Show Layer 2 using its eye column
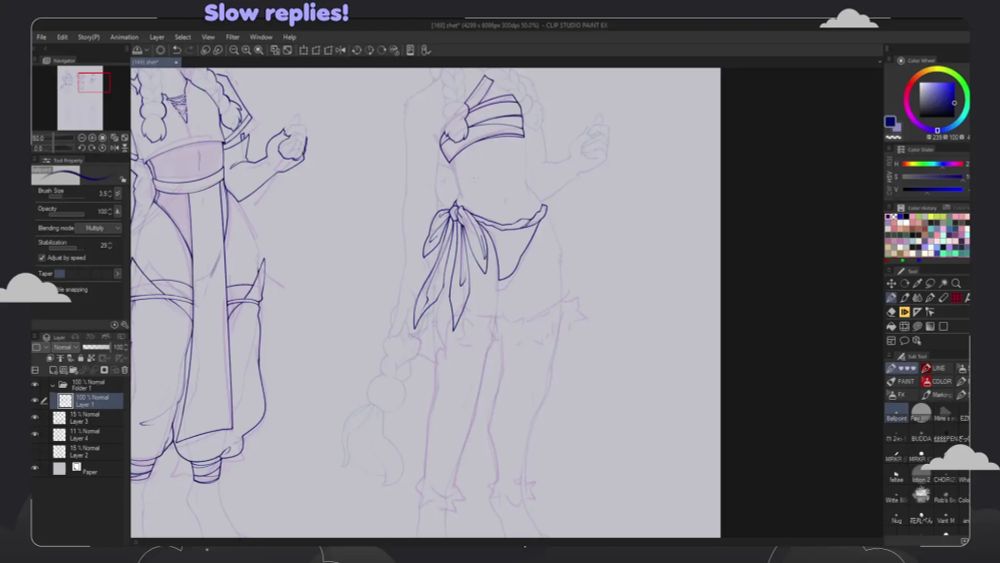The width and height of the screenshot is (1000, 563). [x=35, y=451]
